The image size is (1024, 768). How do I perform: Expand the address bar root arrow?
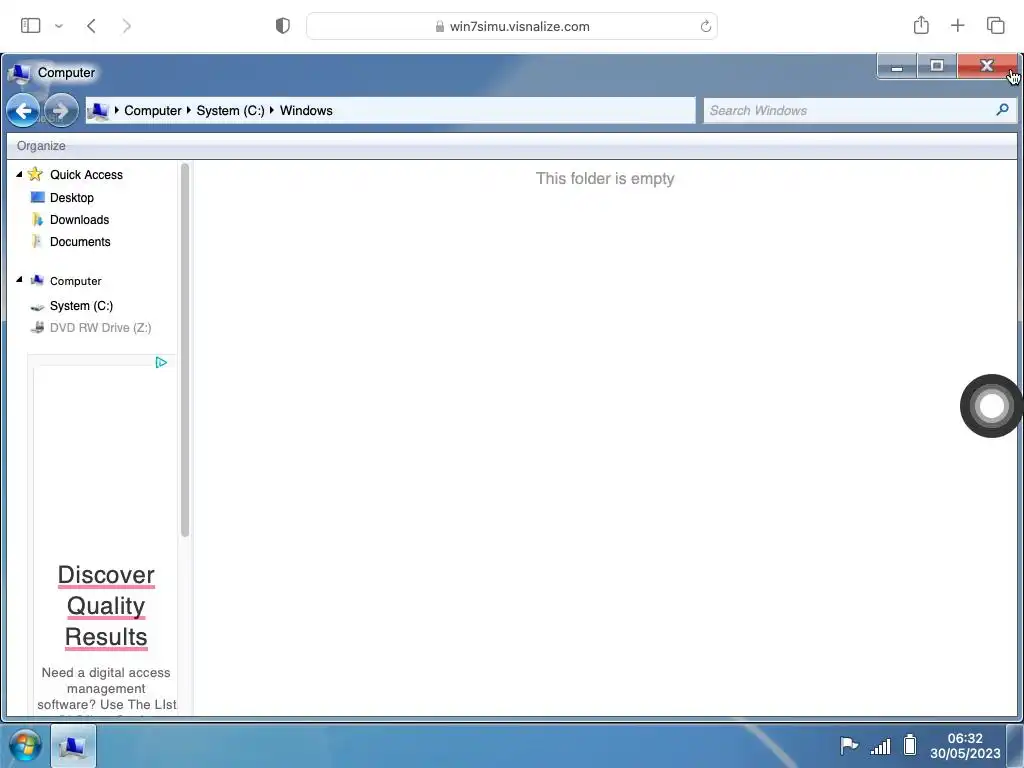click(116, 110)
